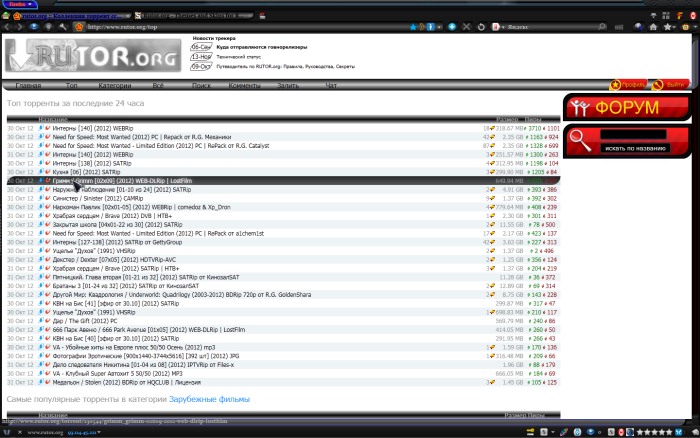700x438 pixels.
Task: Click magnet icon for Синистер / Sinister torrent
Action: coord(48,198)
